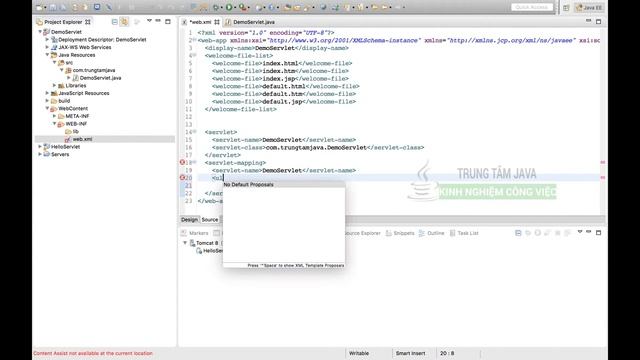Select the lib folder under WEB-INF
The image size is (640, 360).
tap(76, 131)
